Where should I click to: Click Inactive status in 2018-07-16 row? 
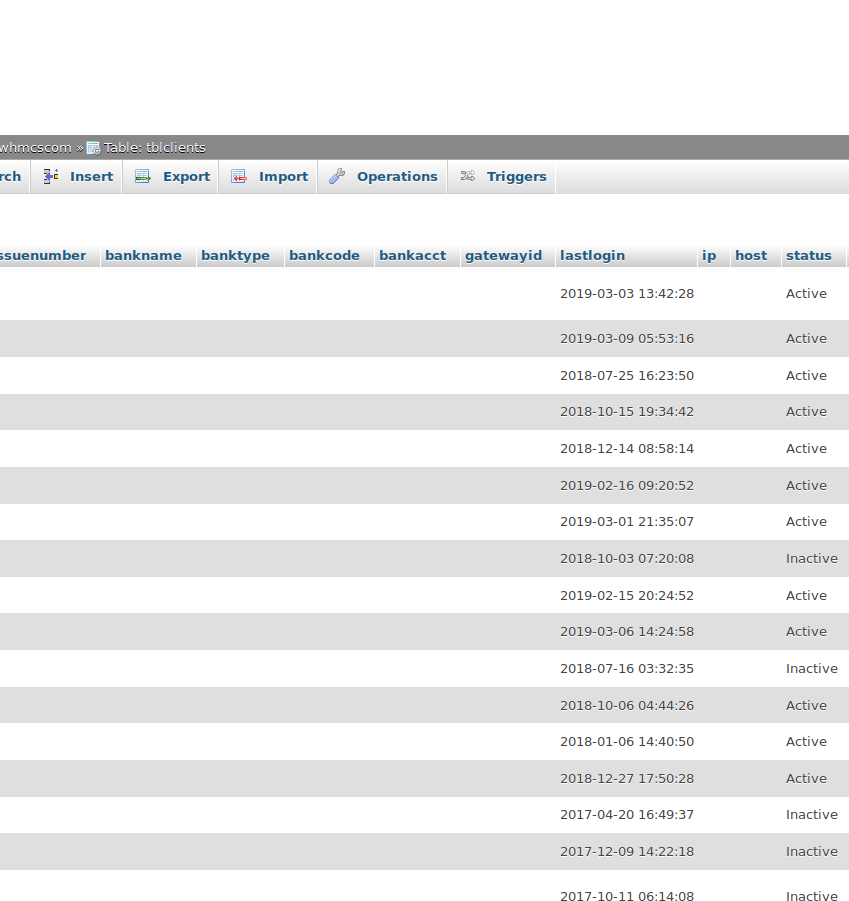pyautogui.click(x=812, y=668)
